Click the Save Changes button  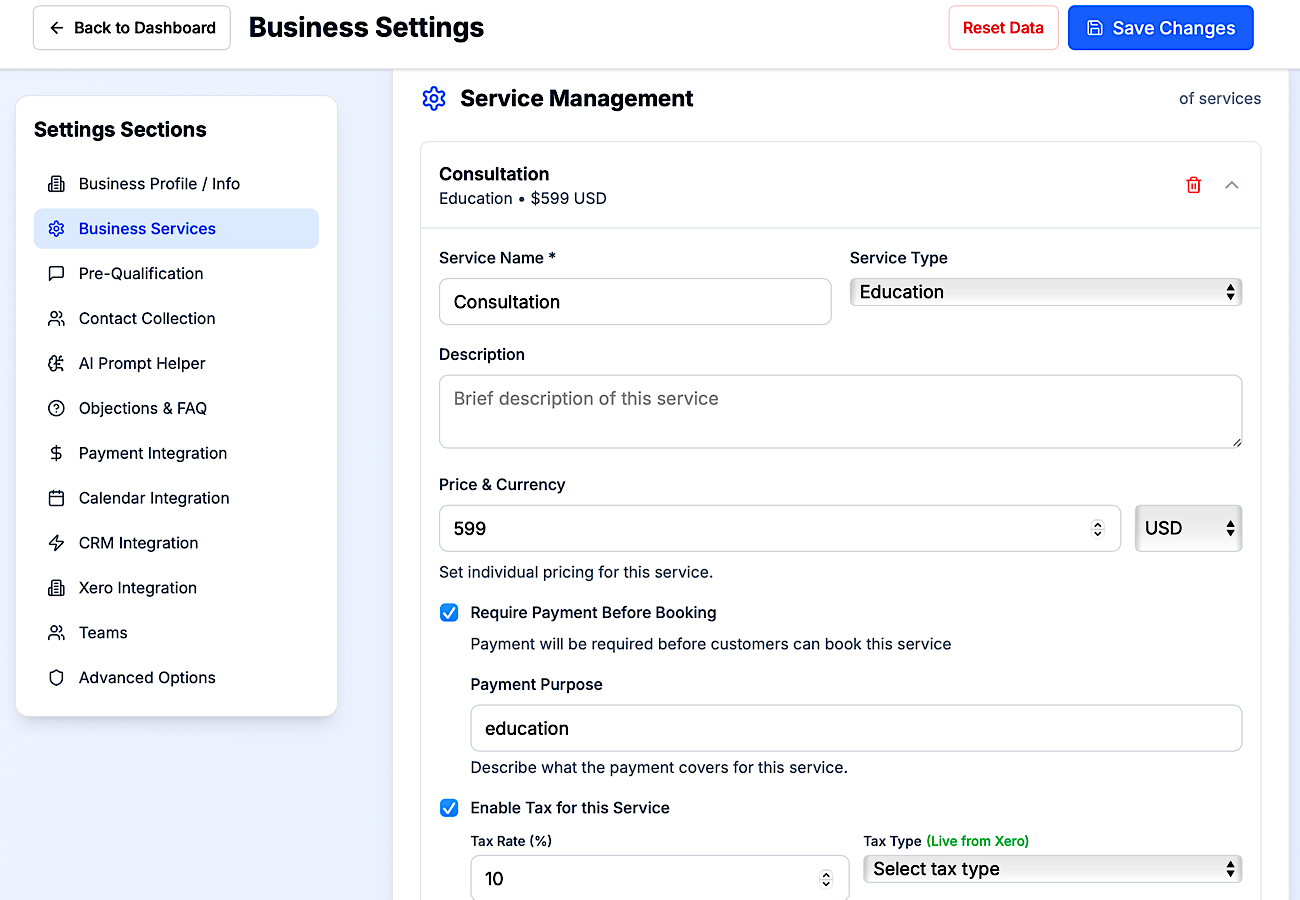1160,27
